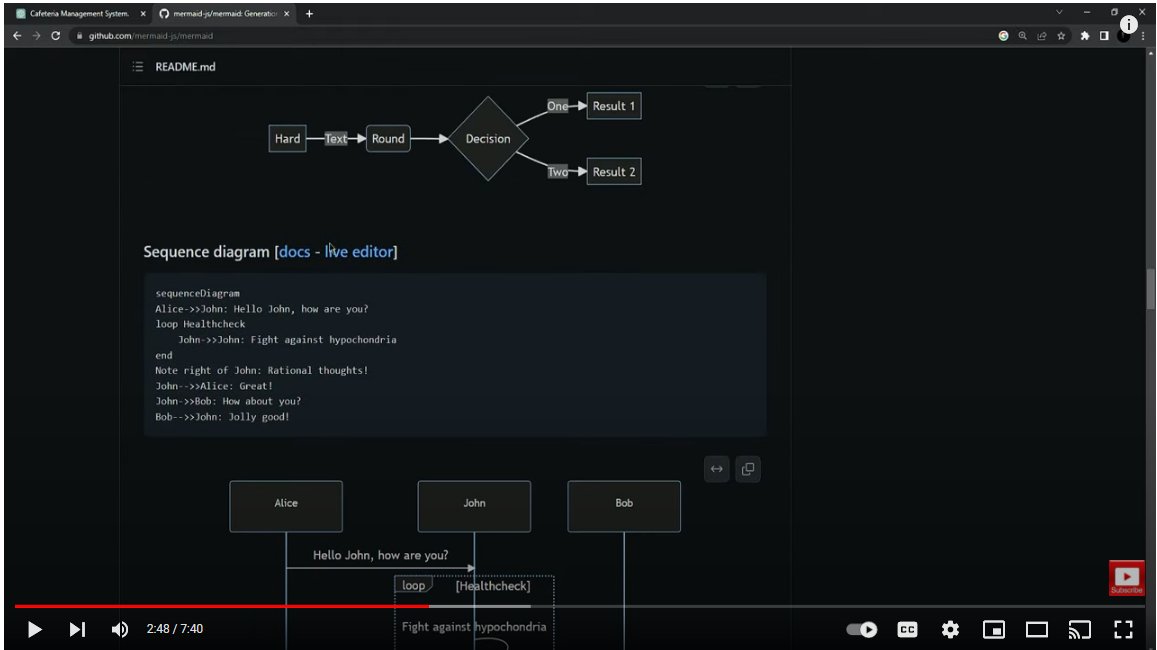Open the browser three-dot menu

click(x=1146, y=35)
